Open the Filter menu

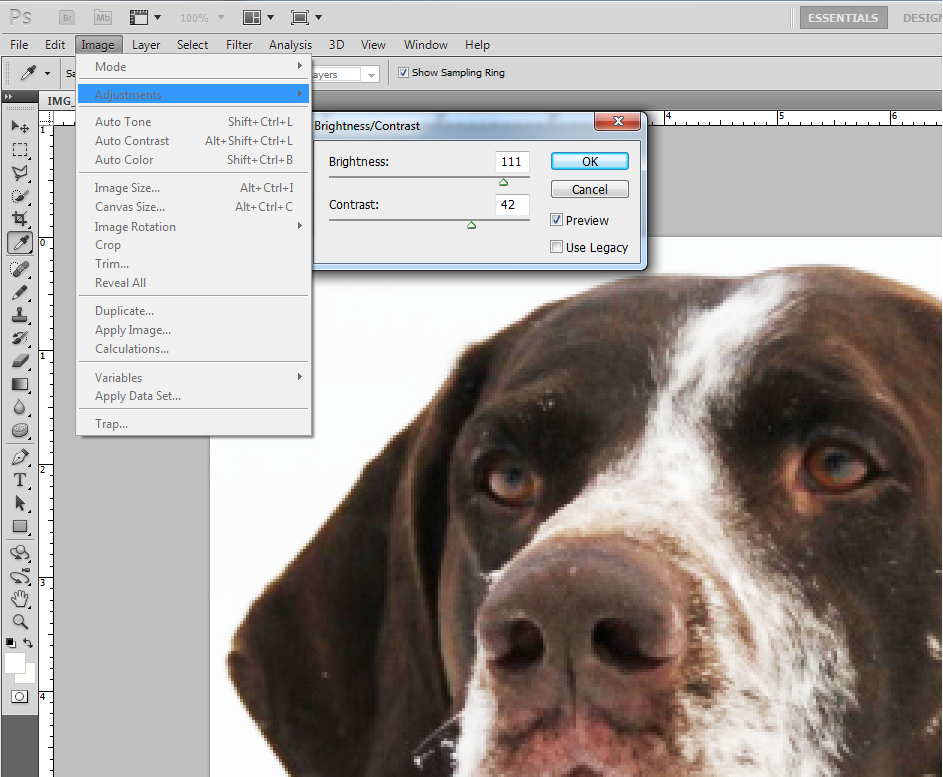pyautogui.click(x=239, y=45)
